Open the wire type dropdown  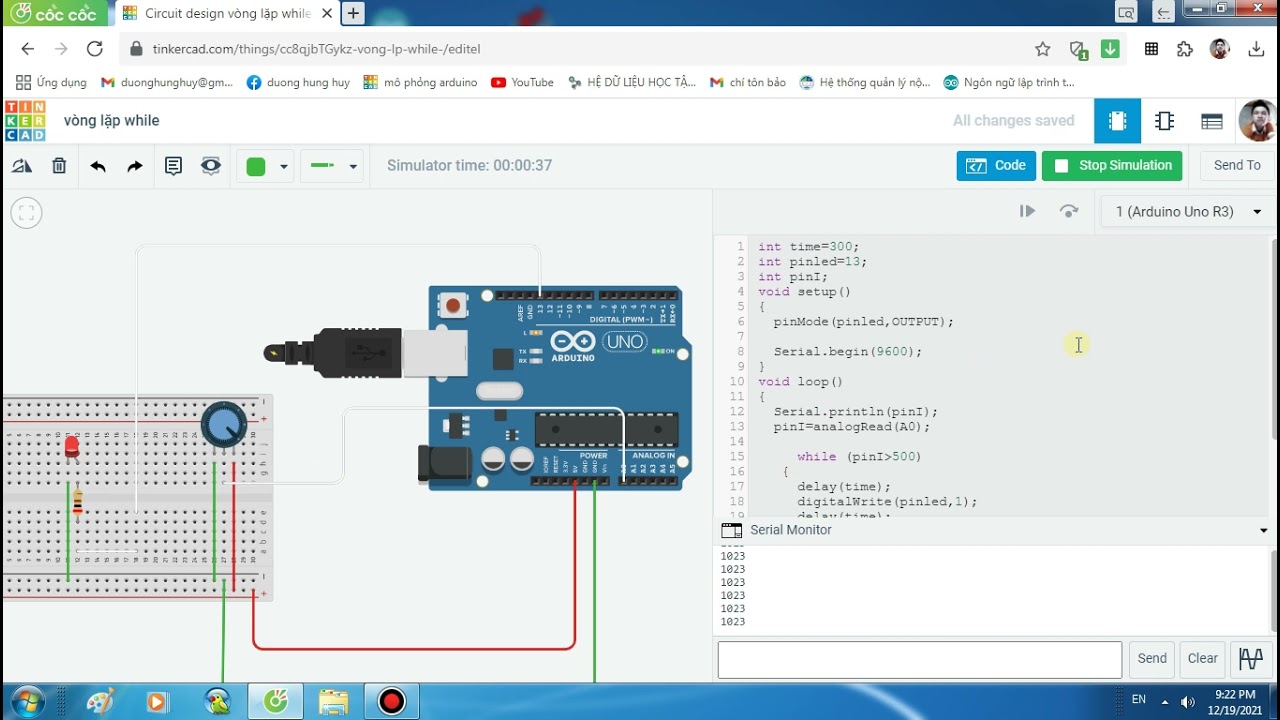click(x=333, y=166)
